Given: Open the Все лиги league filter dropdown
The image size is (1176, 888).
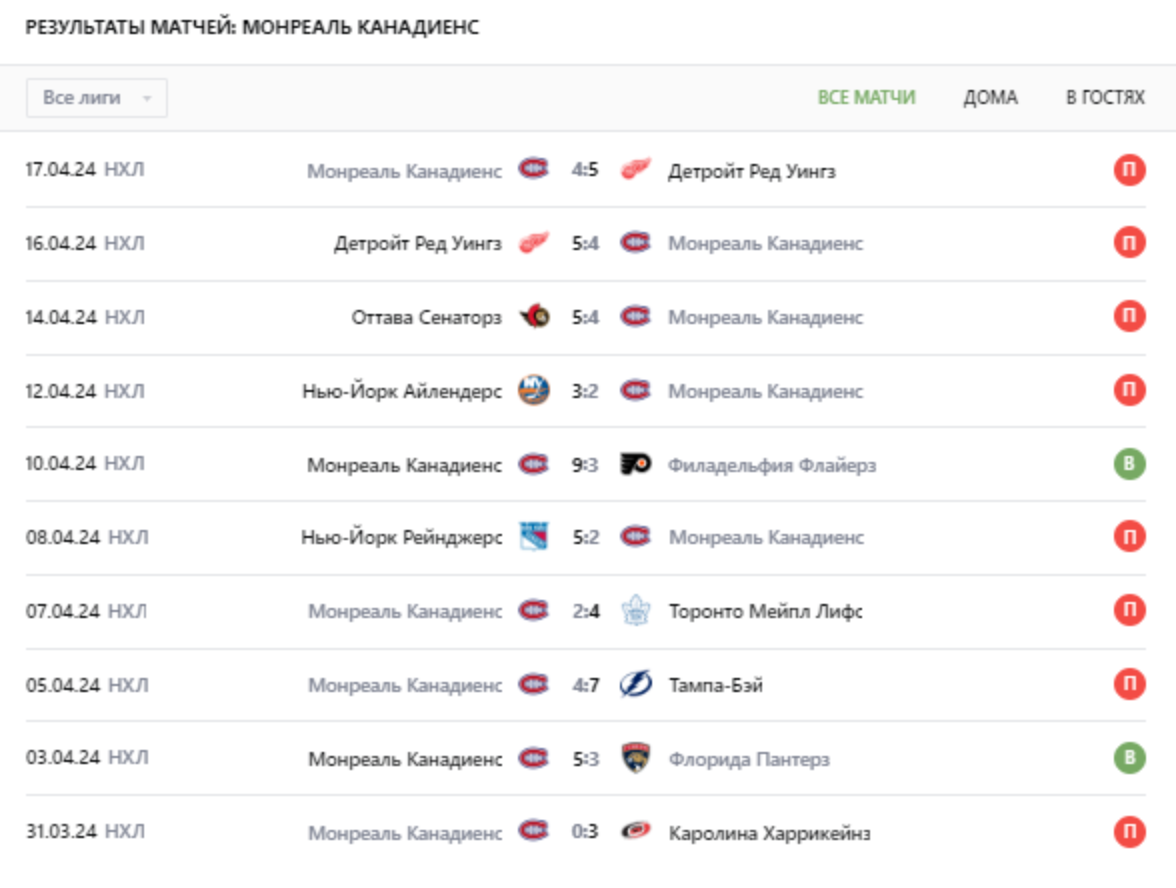Looking at the screenshot, I should point(98,97).
